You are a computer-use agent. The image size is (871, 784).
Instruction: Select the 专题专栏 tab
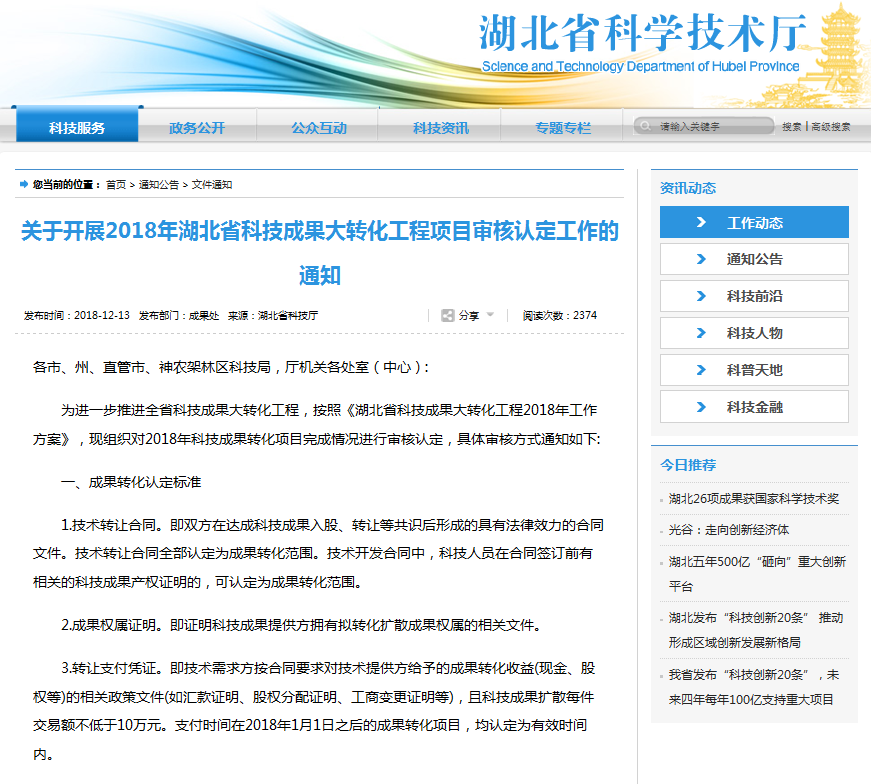tap(563, 128)
